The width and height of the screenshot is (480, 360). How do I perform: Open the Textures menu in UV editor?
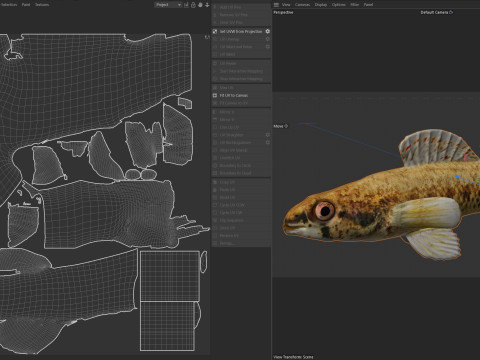click(x=42, y=5)
